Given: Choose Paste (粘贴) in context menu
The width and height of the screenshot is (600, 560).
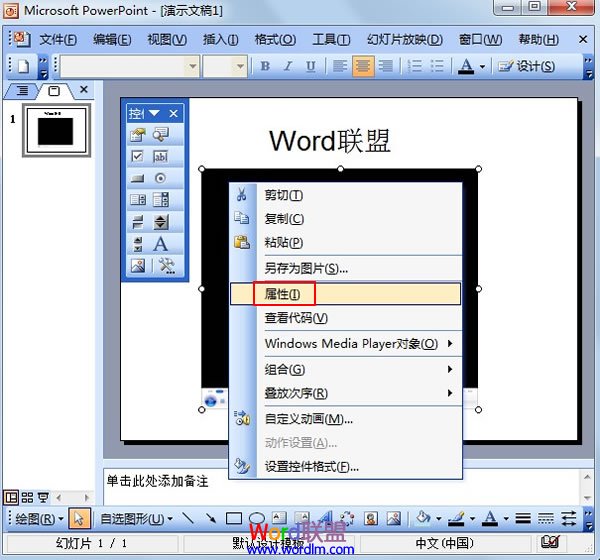Looking at the screenshot, I should (x=346, y=242).
